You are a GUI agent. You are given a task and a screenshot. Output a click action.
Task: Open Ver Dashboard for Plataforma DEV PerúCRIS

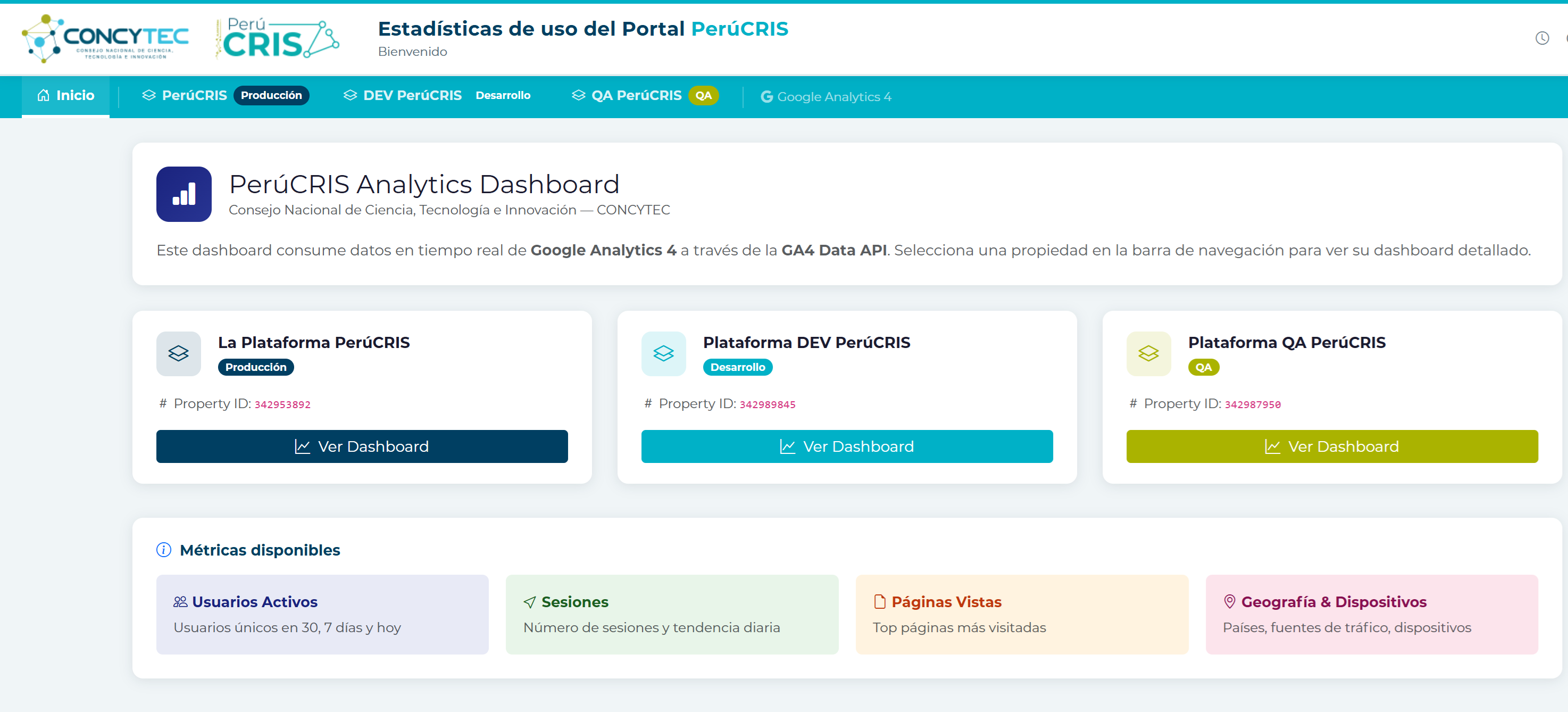[x=847, y=446]
